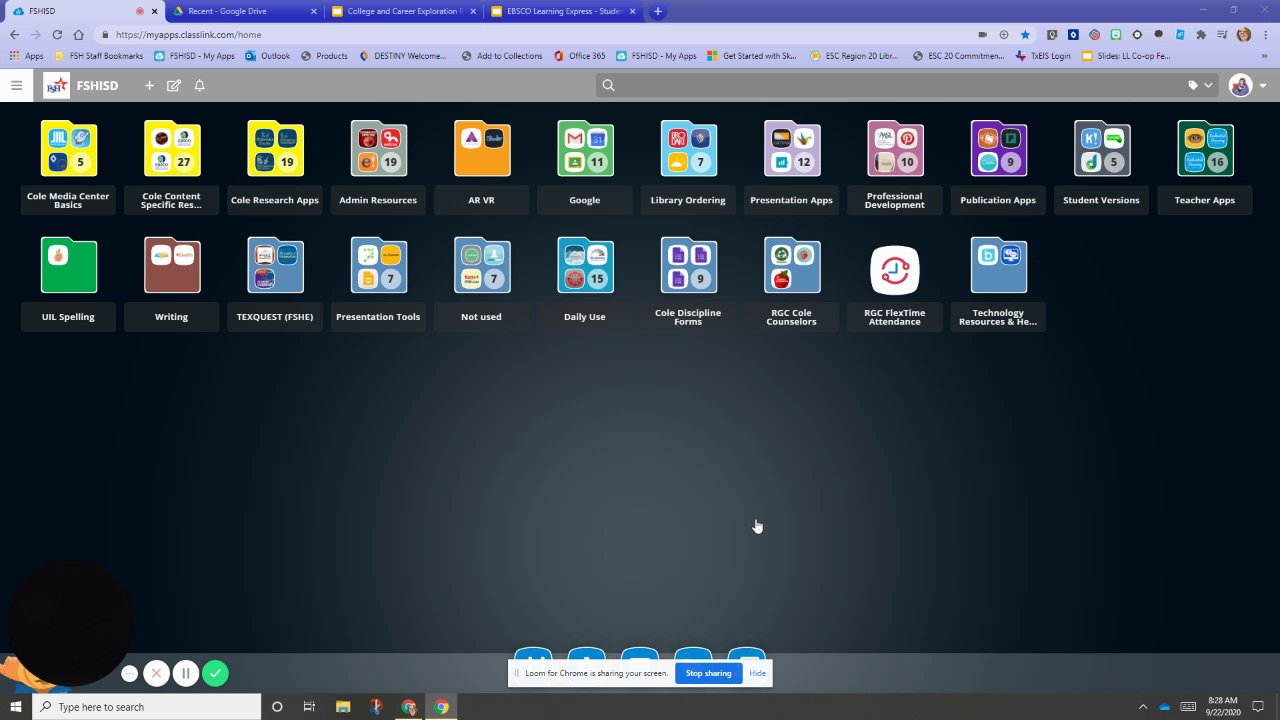Pause the Loom recording
The width and height of the screenshot is (1280, 720).
click(185, 673)
